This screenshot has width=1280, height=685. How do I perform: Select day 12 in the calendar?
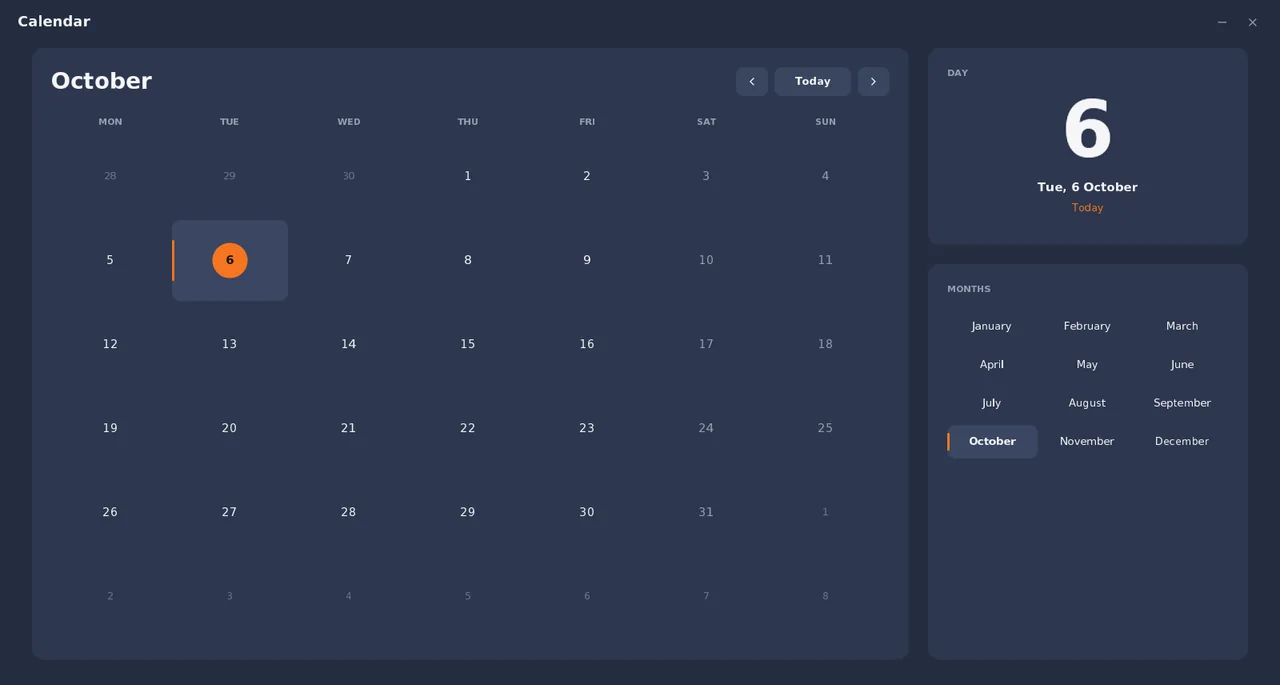coord(110,344)
